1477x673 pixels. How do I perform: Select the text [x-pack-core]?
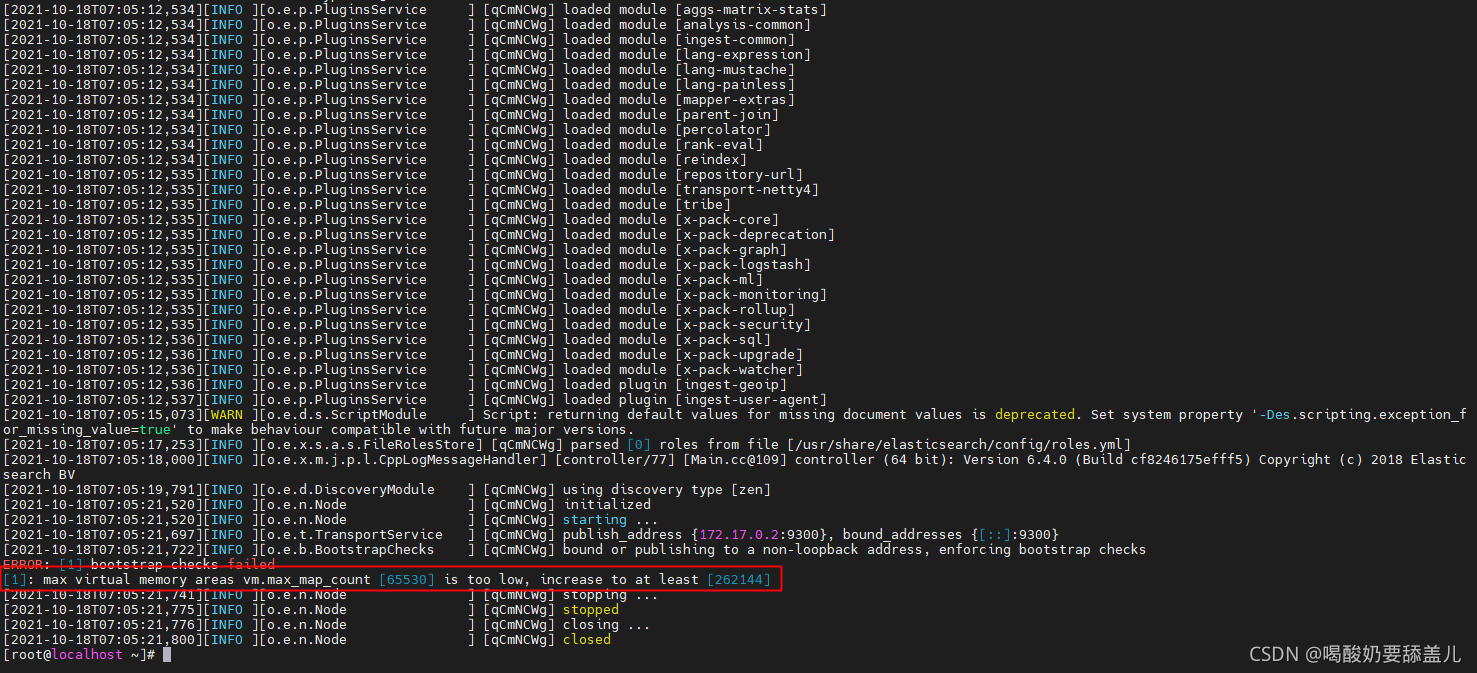[x=727, y=220]
